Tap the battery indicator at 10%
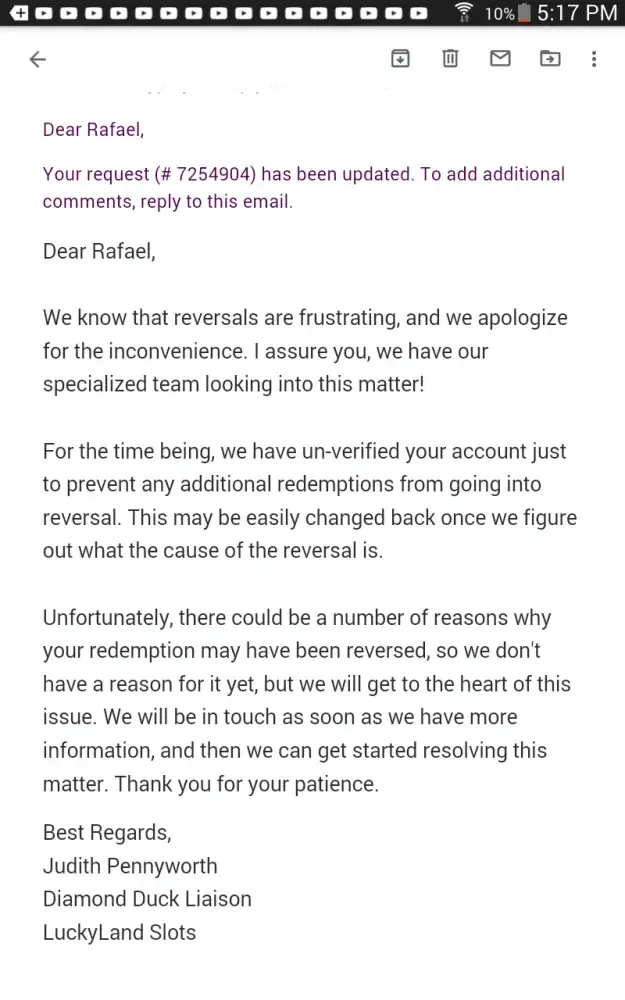This screenshot has width=625, height=1000. tap(500, 14)
